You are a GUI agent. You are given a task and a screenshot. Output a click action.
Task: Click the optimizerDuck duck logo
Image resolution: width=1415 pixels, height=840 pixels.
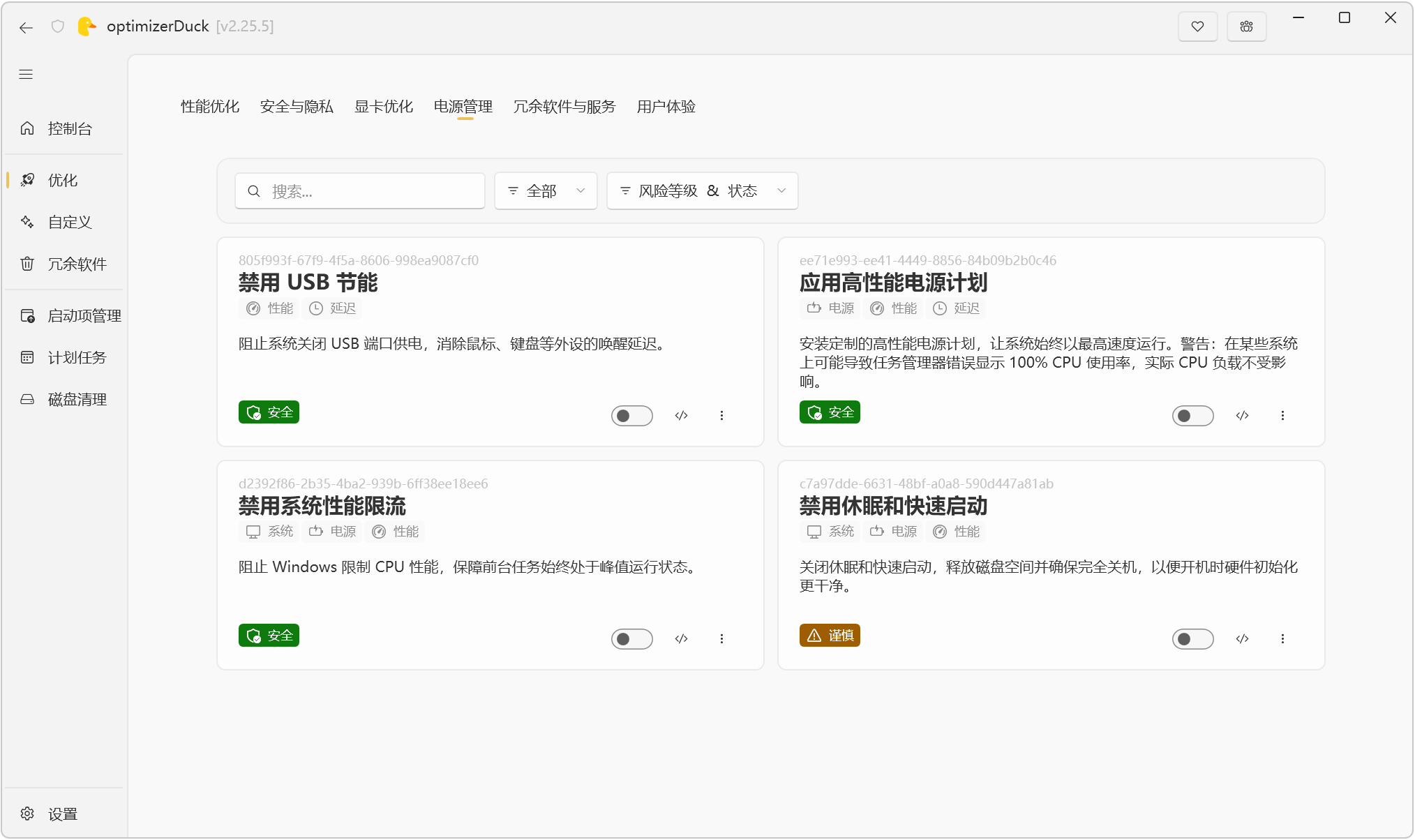87,27
